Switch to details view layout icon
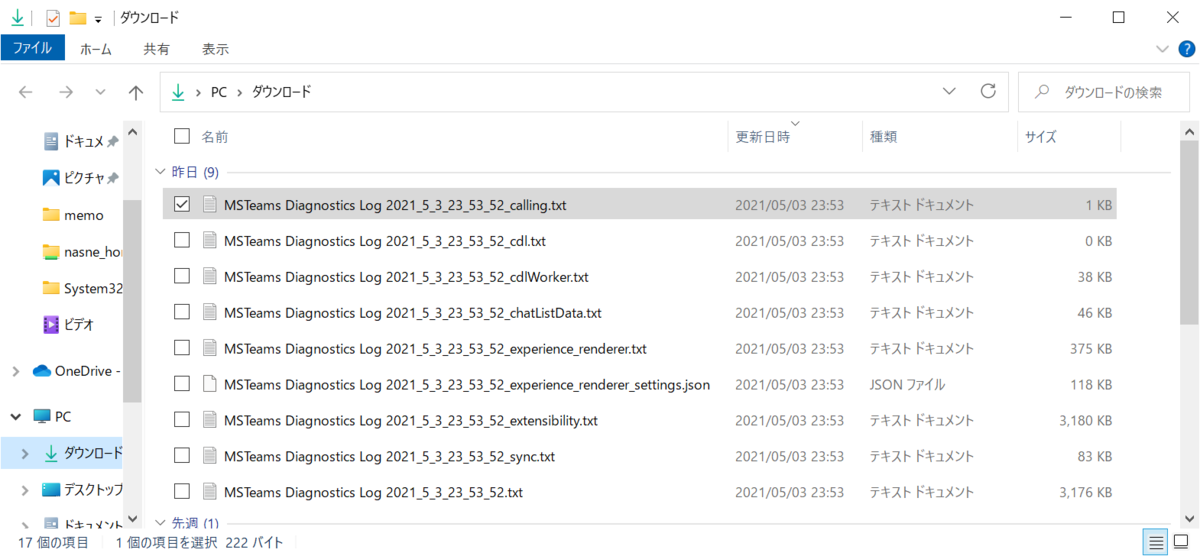Screen dimensions: 1200x556 point(1157,543)
